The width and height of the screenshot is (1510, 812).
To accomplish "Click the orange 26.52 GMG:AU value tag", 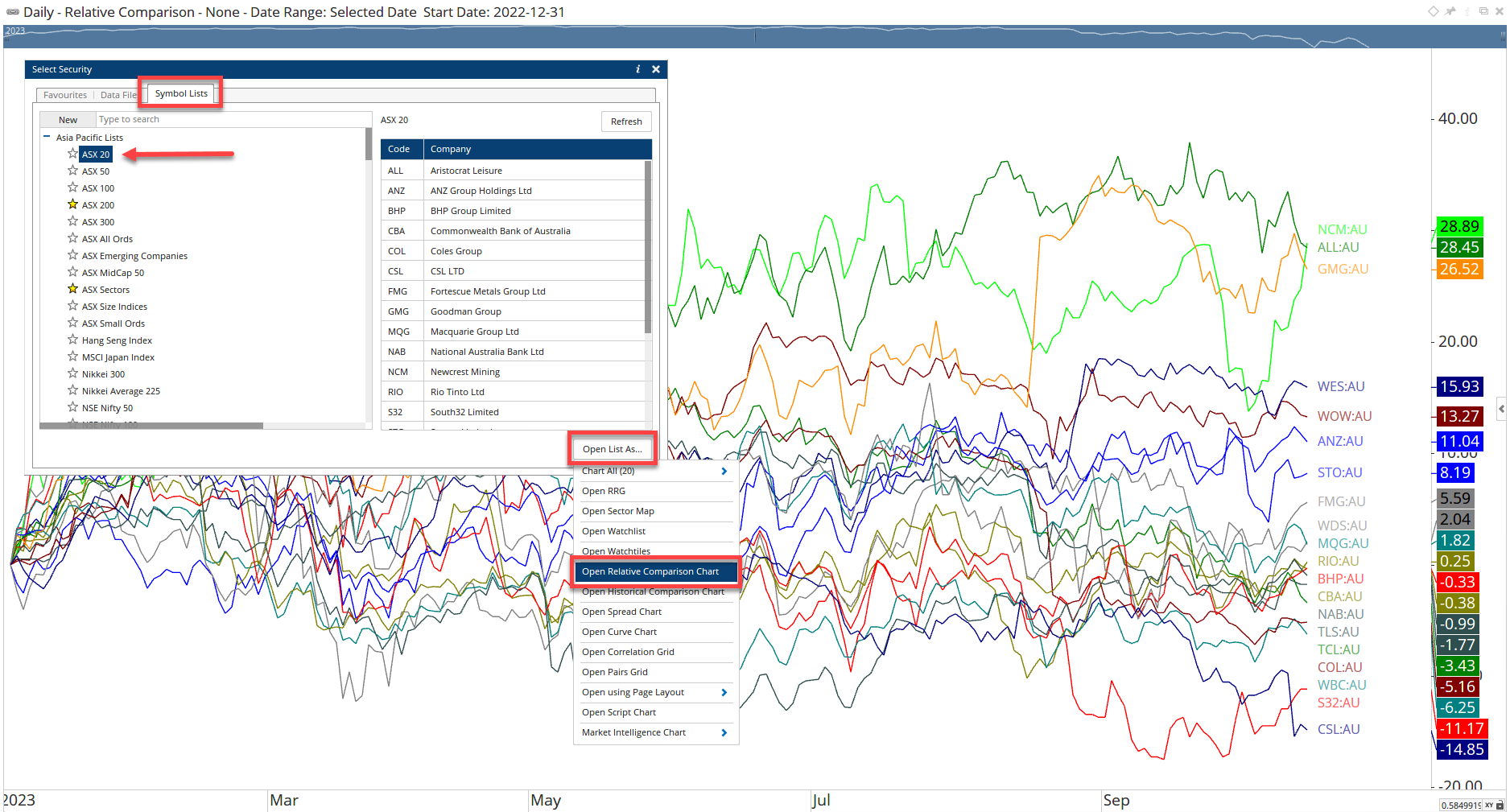I will click(1459, 269).
